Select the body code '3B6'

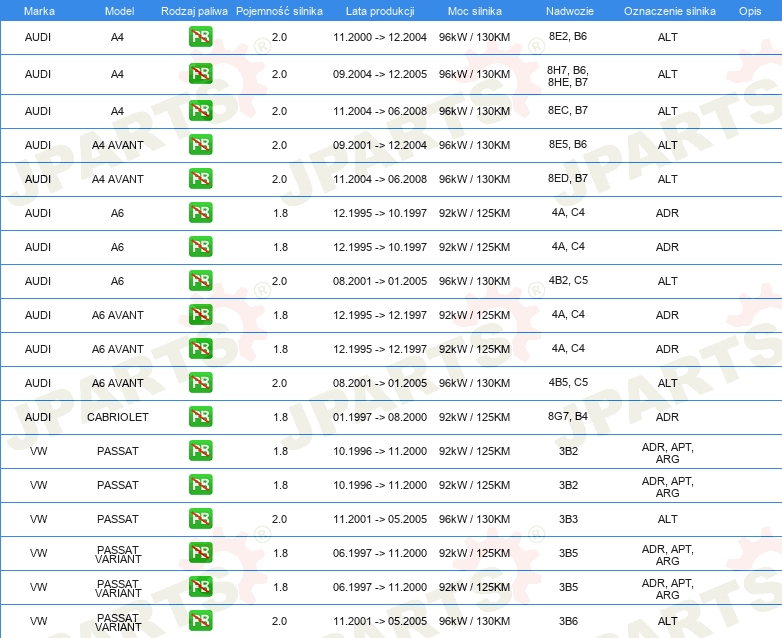click(x=568, y=621)
